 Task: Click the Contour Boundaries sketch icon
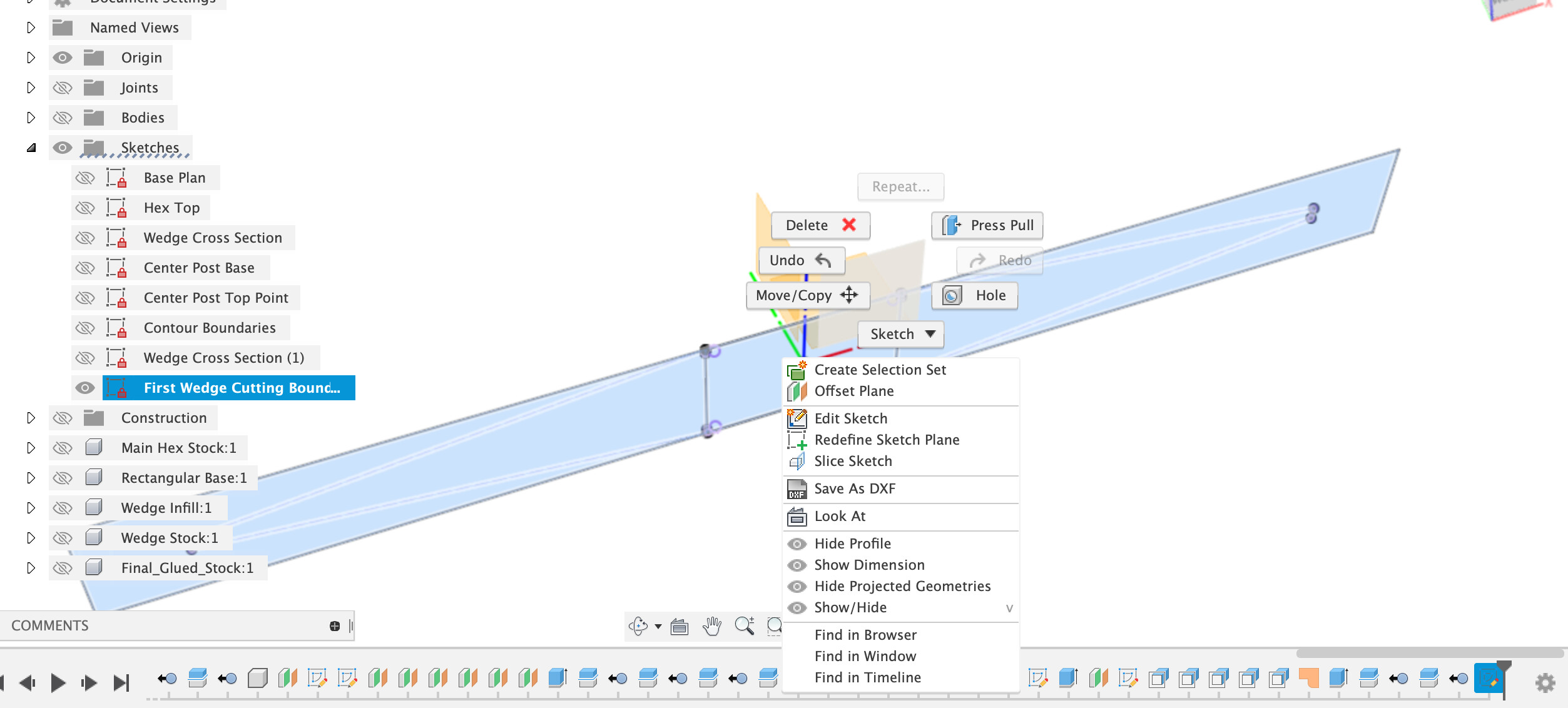point(116,328)
